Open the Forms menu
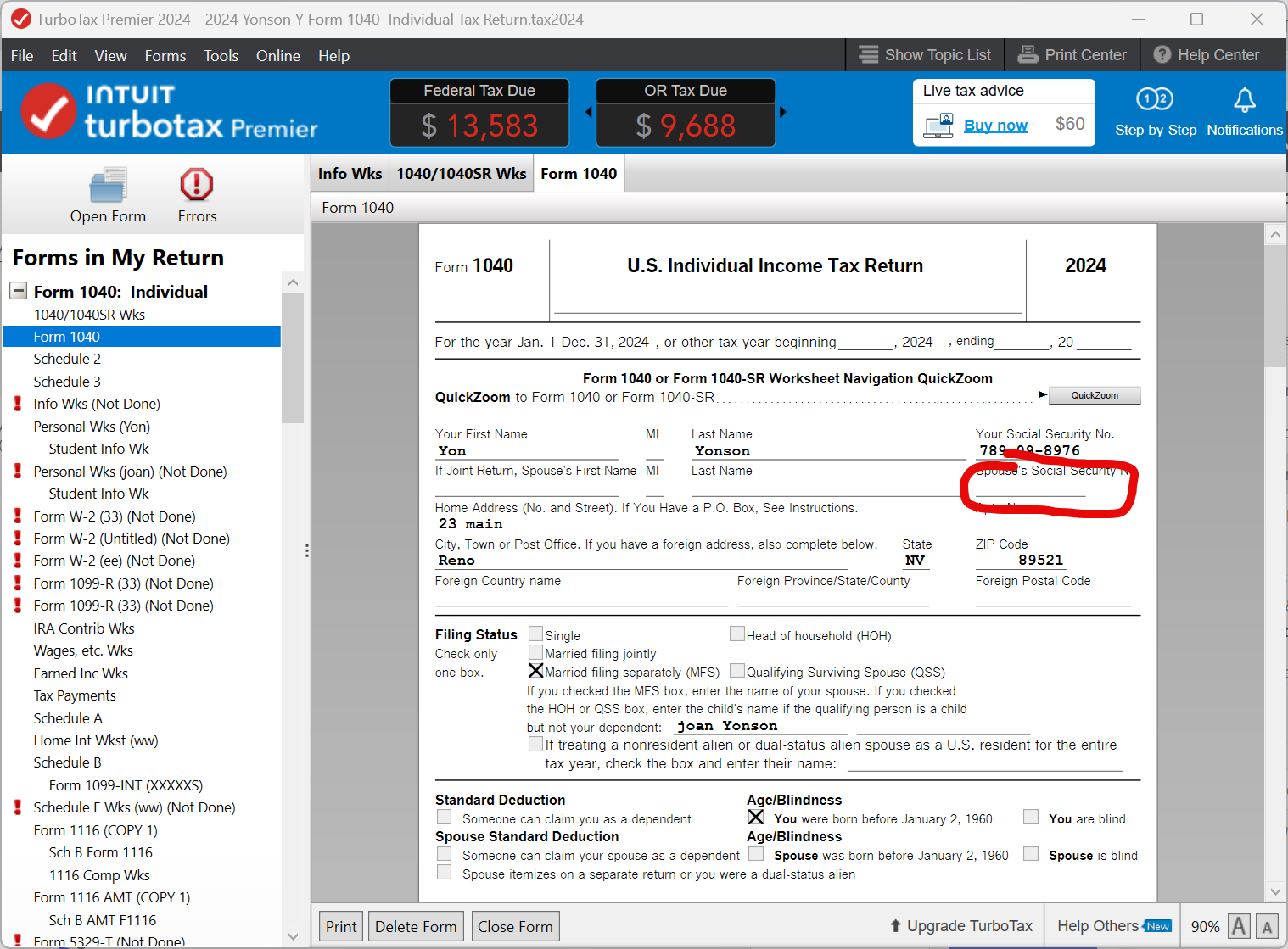 (165, 55)
